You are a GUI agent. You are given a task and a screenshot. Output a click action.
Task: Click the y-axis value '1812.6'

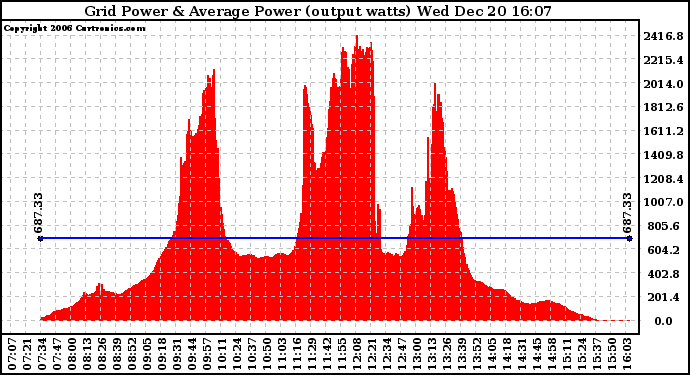tap(663, 107)
